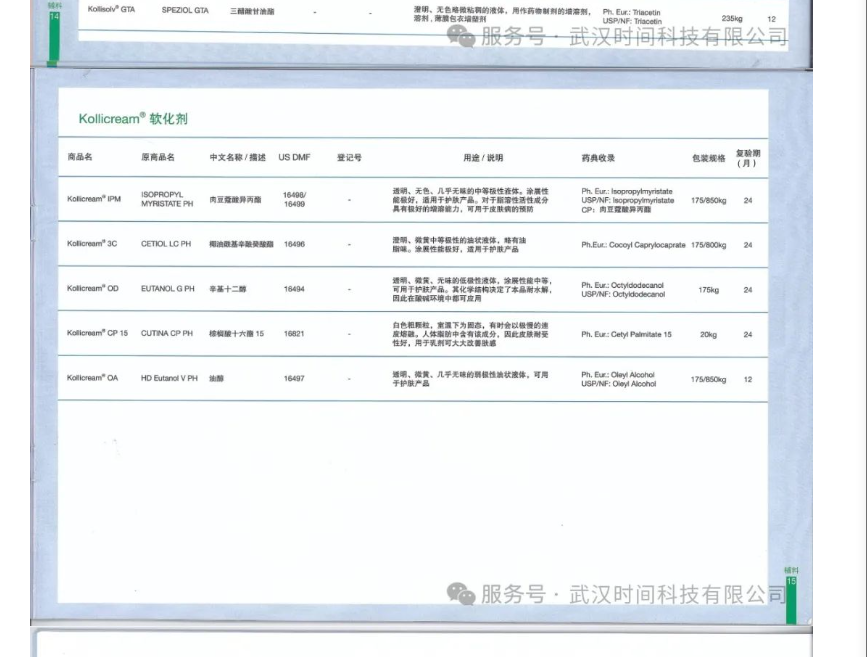Screen dimensions: 867x657
Task: Select Ph. Eur.: Octyldodecanol entry
Action: [623, 285]
